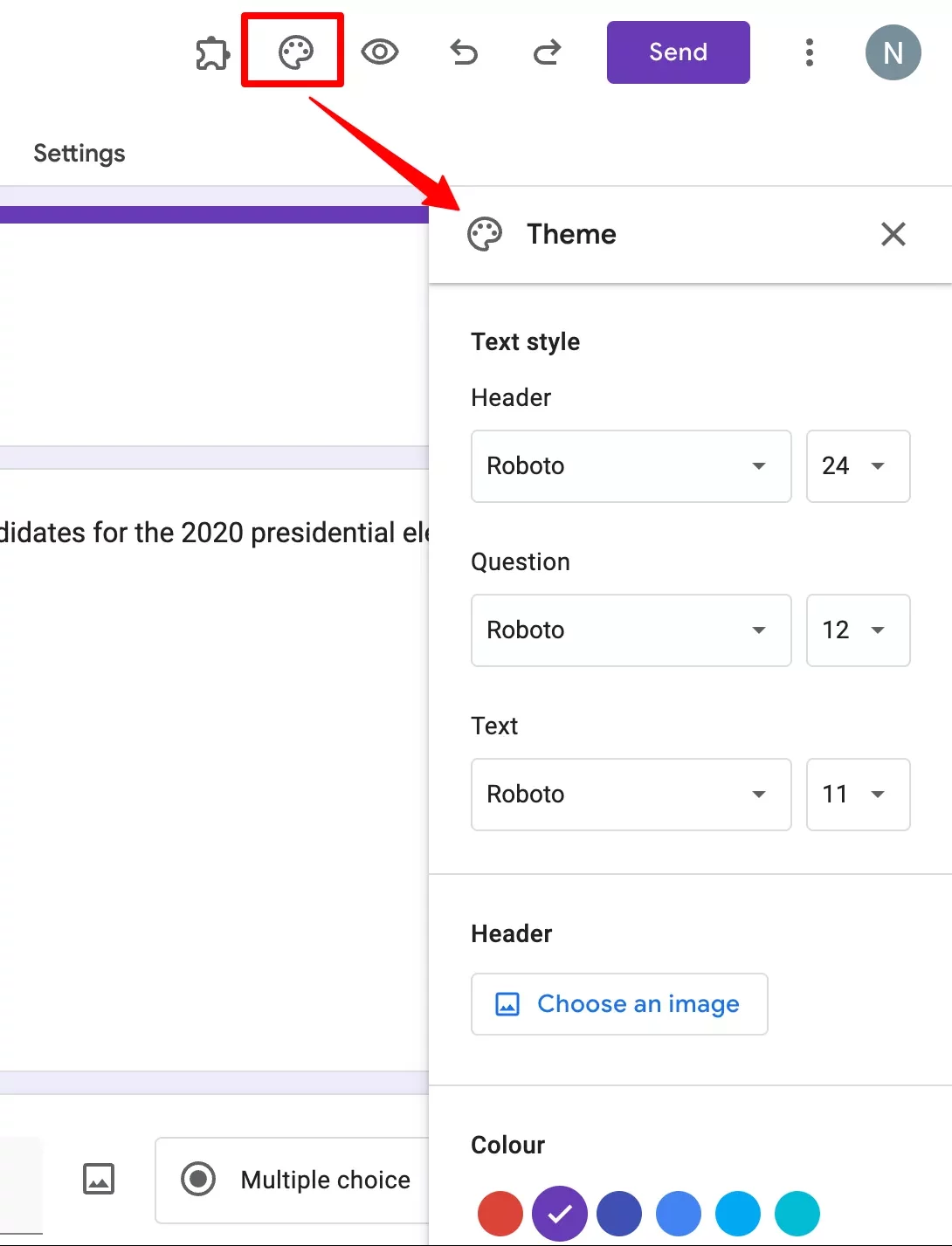952x1246 pixels.
Task: Open the Add-ons puzzle piece icon
Action: point(211,52)
